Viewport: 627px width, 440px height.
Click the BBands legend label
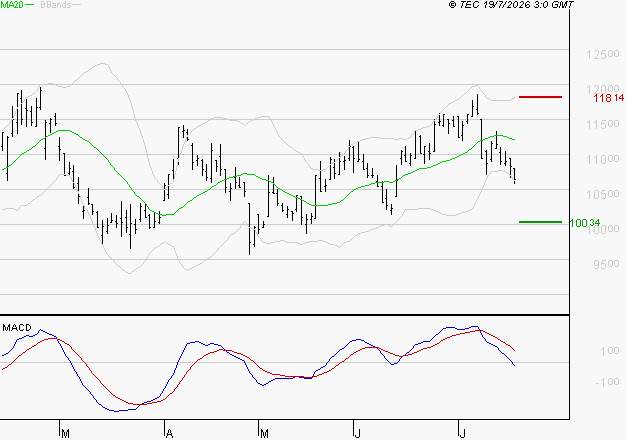56,5
